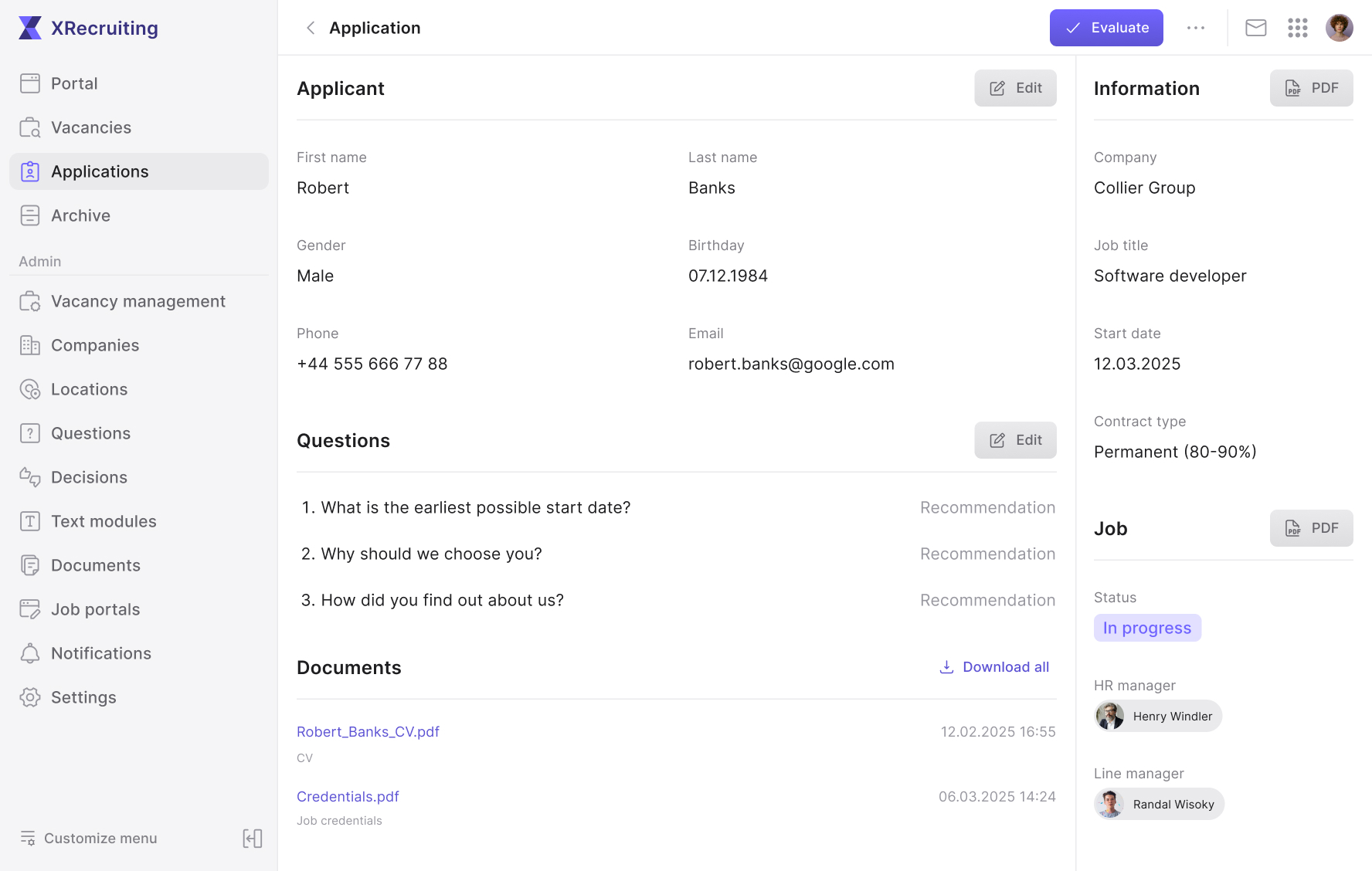1372x871 pixels.
Task: Open the mail envelope icon in header
Action: (x=1256, y=28)
